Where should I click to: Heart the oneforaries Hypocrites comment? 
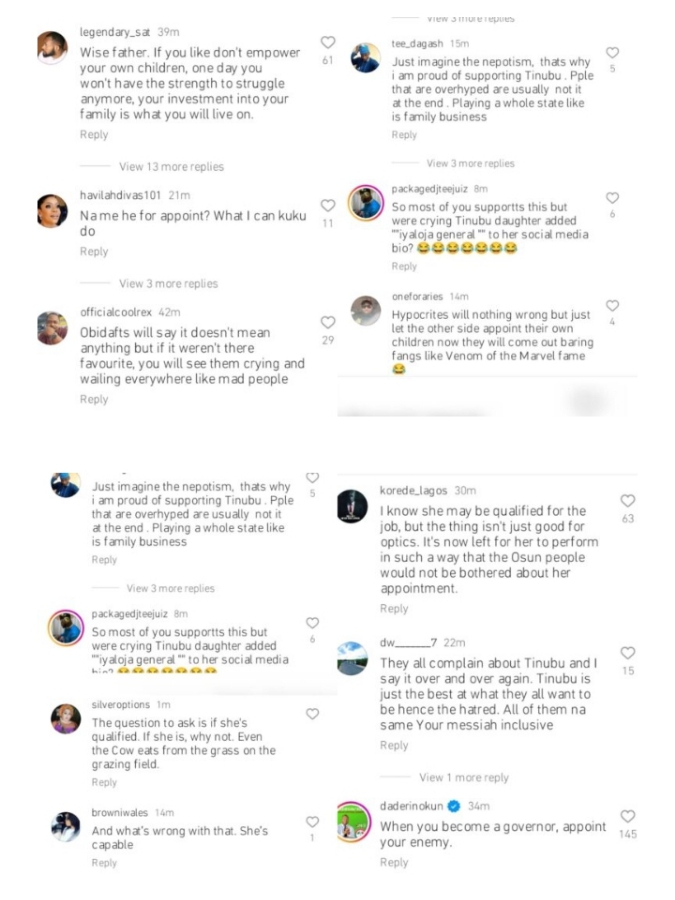(612, 305)
